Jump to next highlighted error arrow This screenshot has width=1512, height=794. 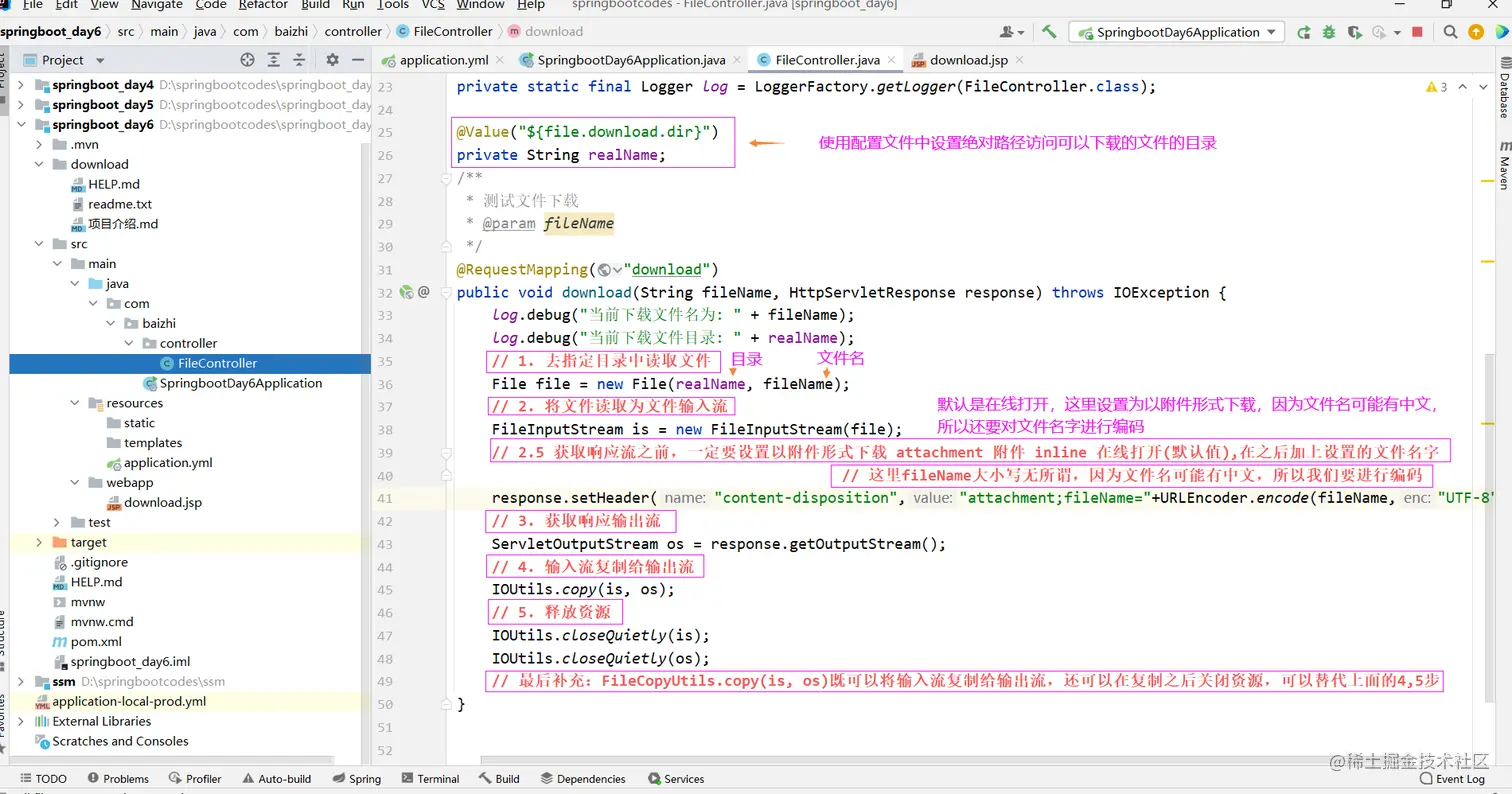coord(1483,87)
